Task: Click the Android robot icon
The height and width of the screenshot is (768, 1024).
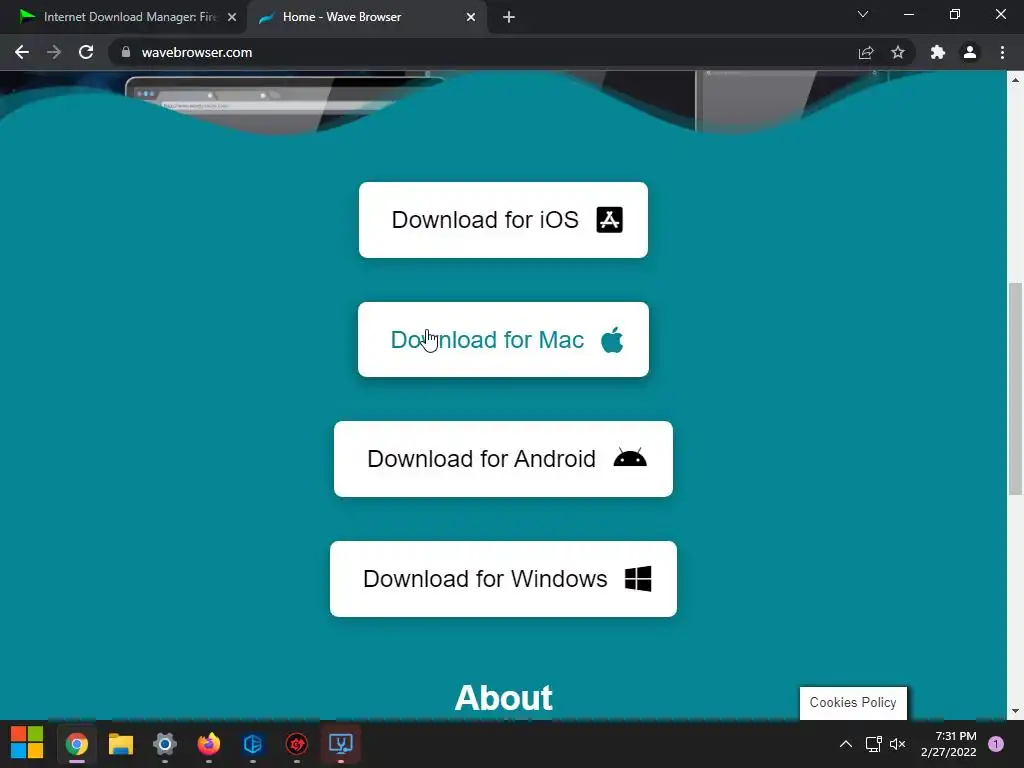Action: 630,458
